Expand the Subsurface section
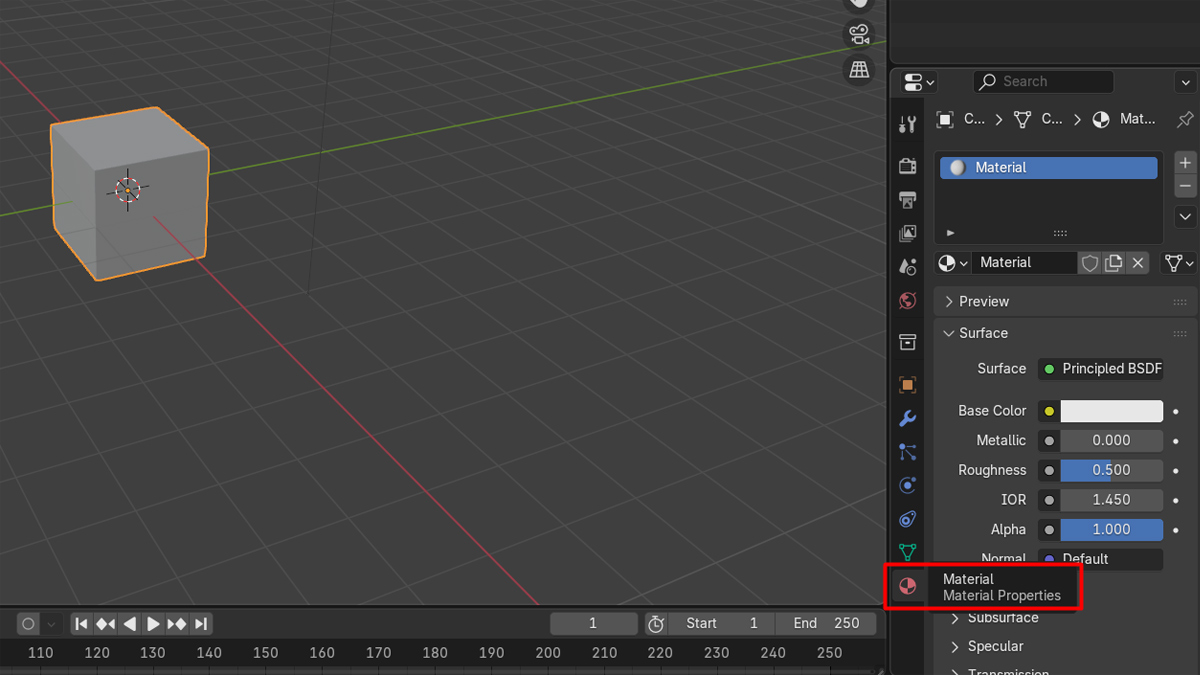1200x675 pixels. (995, 618)
